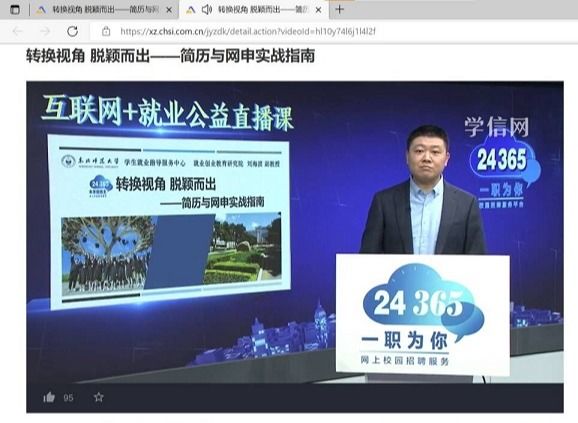Mute the audio-playing tab speaker icon
Viewport: 578px width, 423px height.
point(207,10)
